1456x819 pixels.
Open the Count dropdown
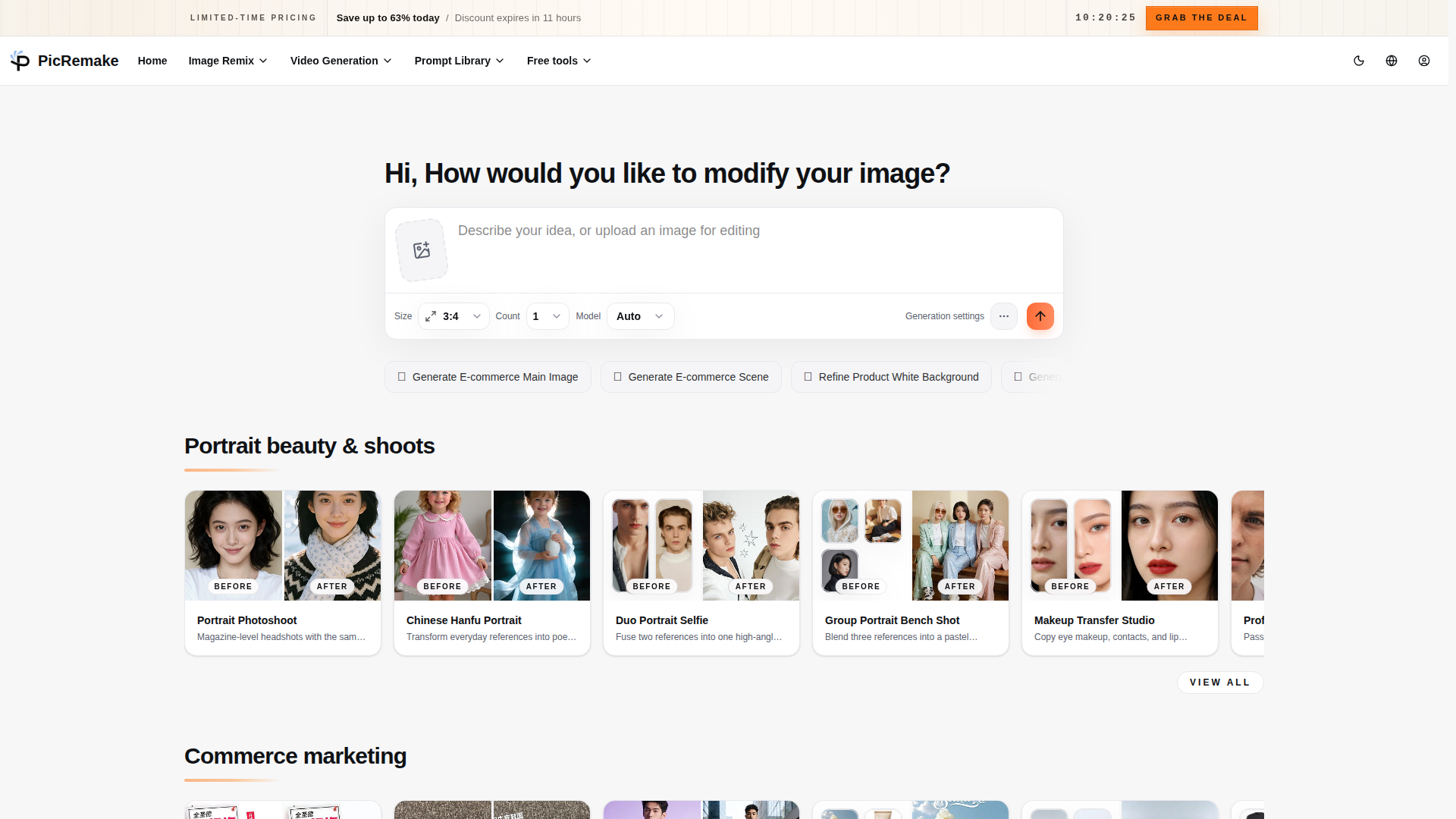click(x=547, y=316)
